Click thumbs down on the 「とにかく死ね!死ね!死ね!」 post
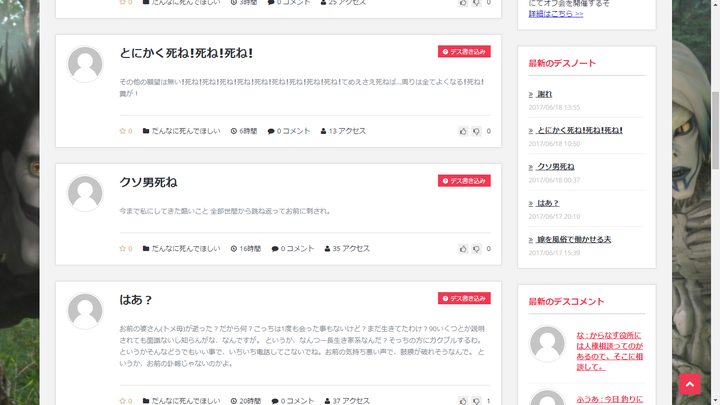Viewport: 720px width, 405px height. pyautogui.click(x=476, y=131)
